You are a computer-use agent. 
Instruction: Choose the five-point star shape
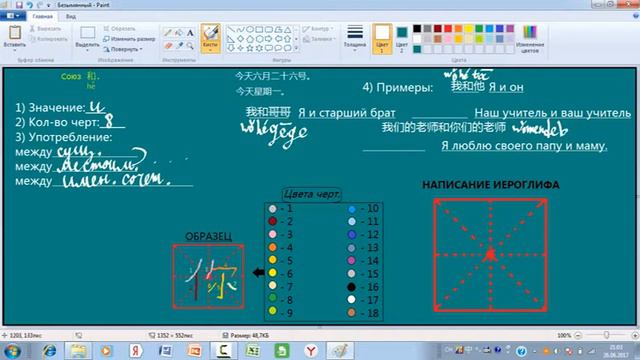coord(249,48)
